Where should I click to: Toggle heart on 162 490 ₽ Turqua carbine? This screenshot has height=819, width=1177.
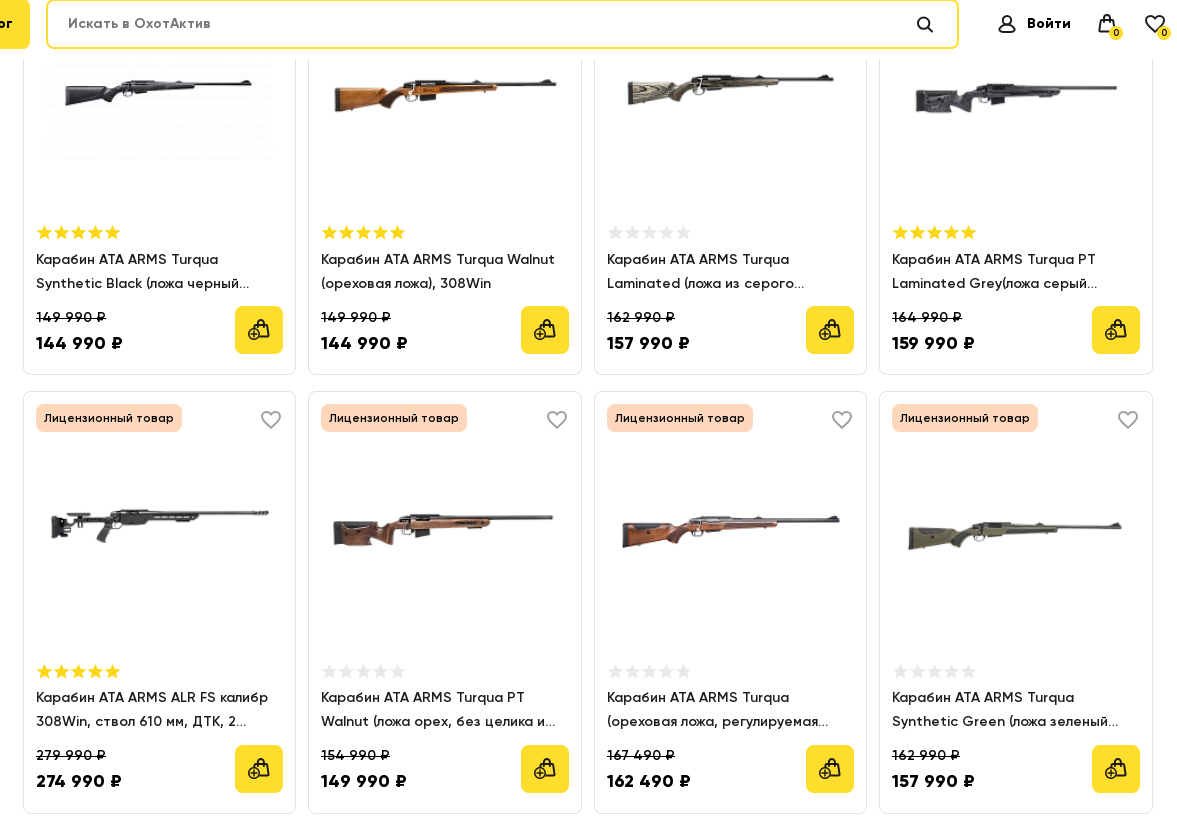pyautogui.click(x=842, y=420)
